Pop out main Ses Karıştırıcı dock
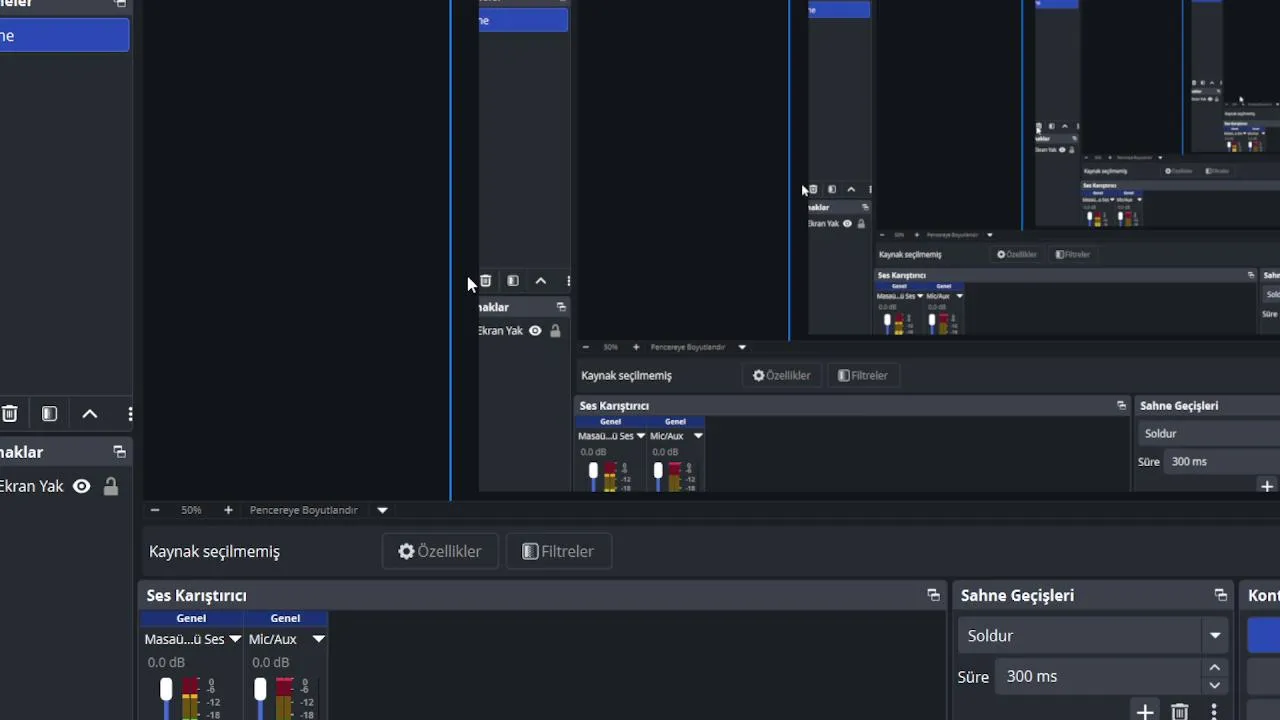This screenshot has width=1280, height=720. tap(933, 595)
